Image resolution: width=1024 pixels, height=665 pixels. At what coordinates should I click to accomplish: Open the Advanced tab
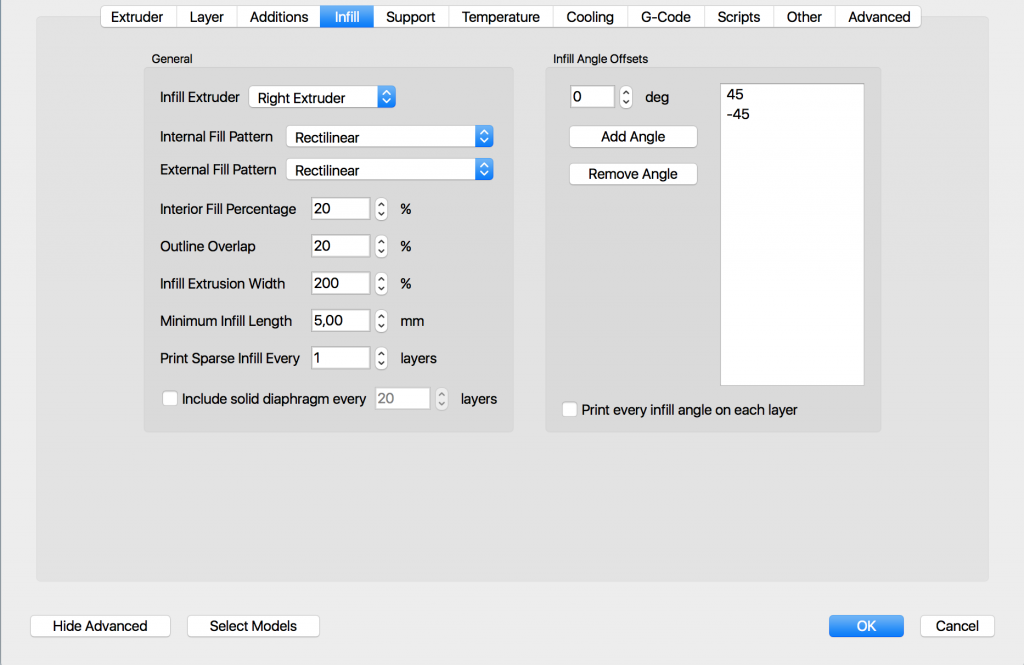click(x=879, y=17)
